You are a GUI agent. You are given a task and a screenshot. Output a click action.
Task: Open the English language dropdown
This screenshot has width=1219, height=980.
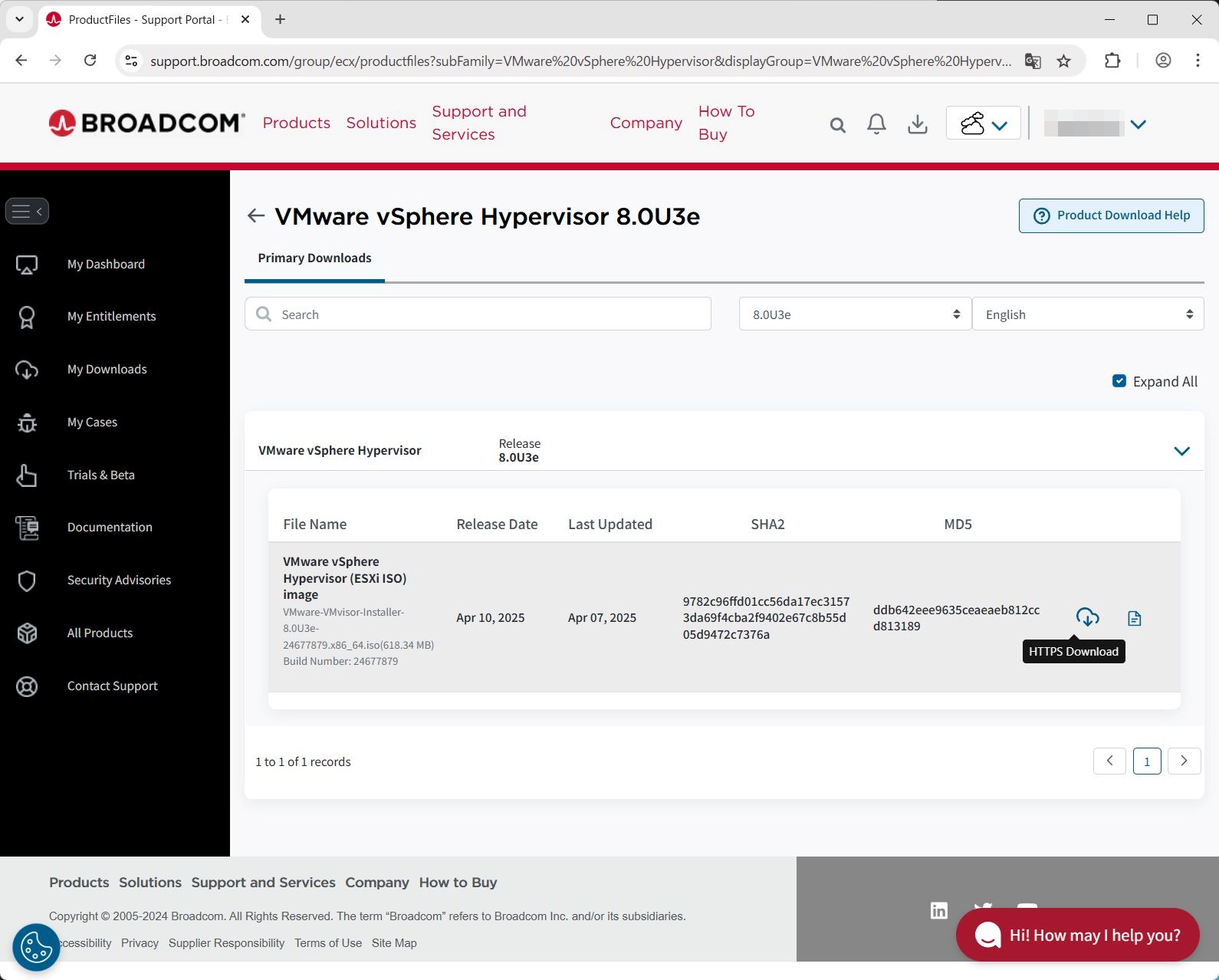pos(1088,314)
